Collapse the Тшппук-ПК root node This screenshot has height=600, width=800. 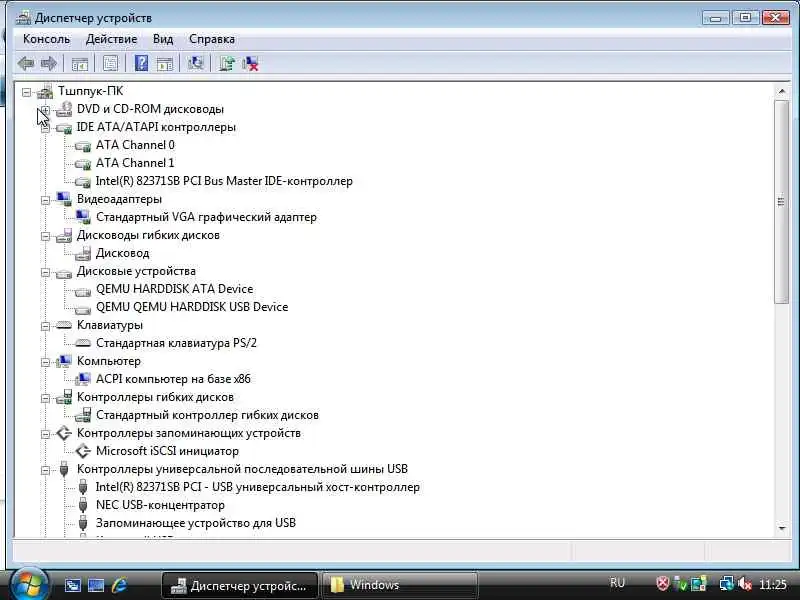pos(26,92)
